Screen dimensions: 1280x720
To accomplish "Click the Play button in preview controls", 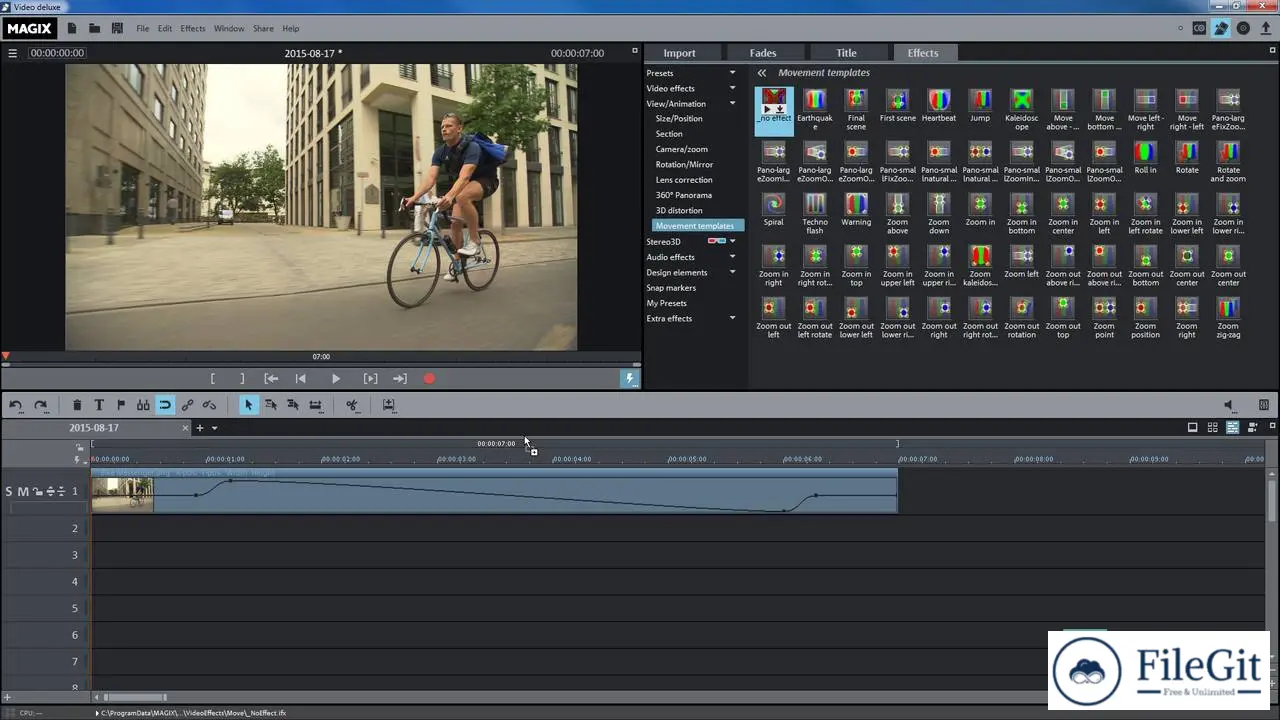I will pos(336,378).
